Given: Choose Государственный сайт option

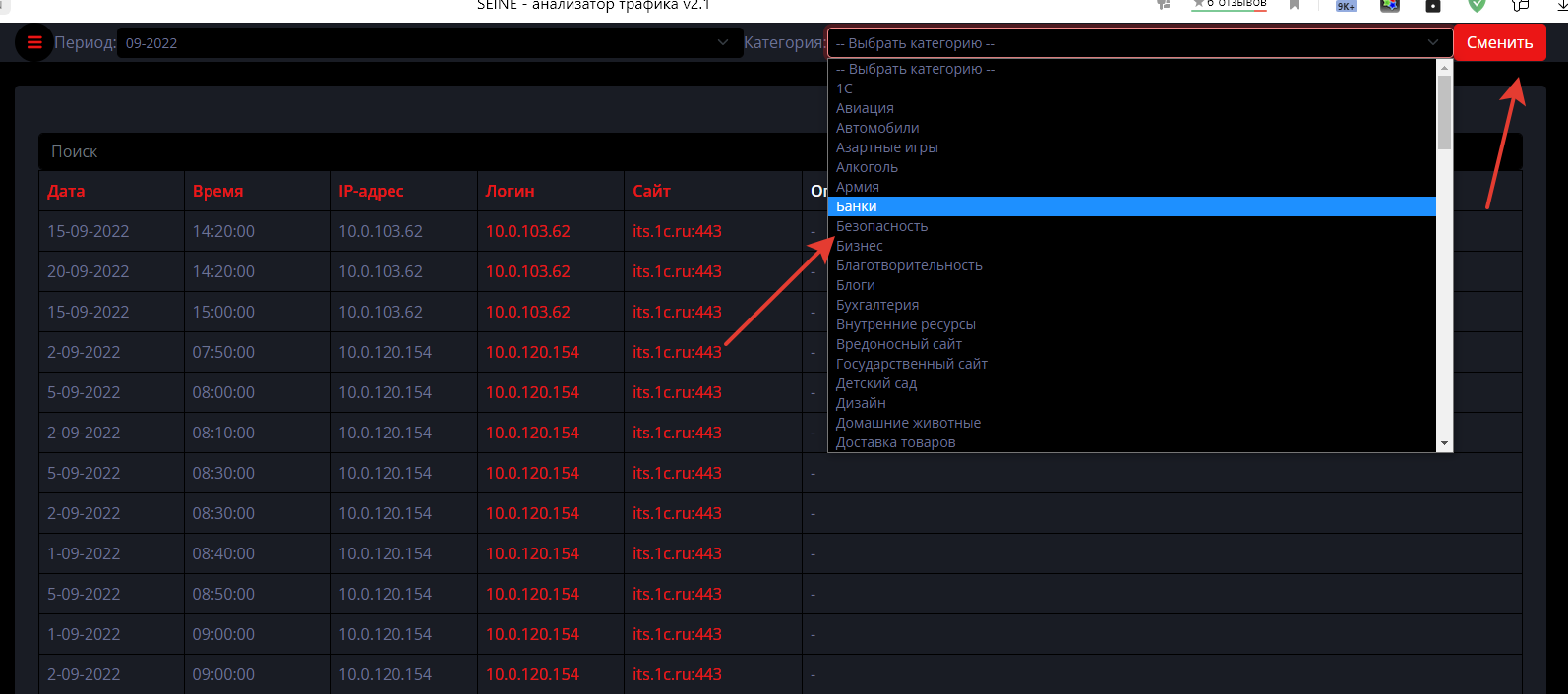Looking at the screenshot, I should pos(1132,364).
